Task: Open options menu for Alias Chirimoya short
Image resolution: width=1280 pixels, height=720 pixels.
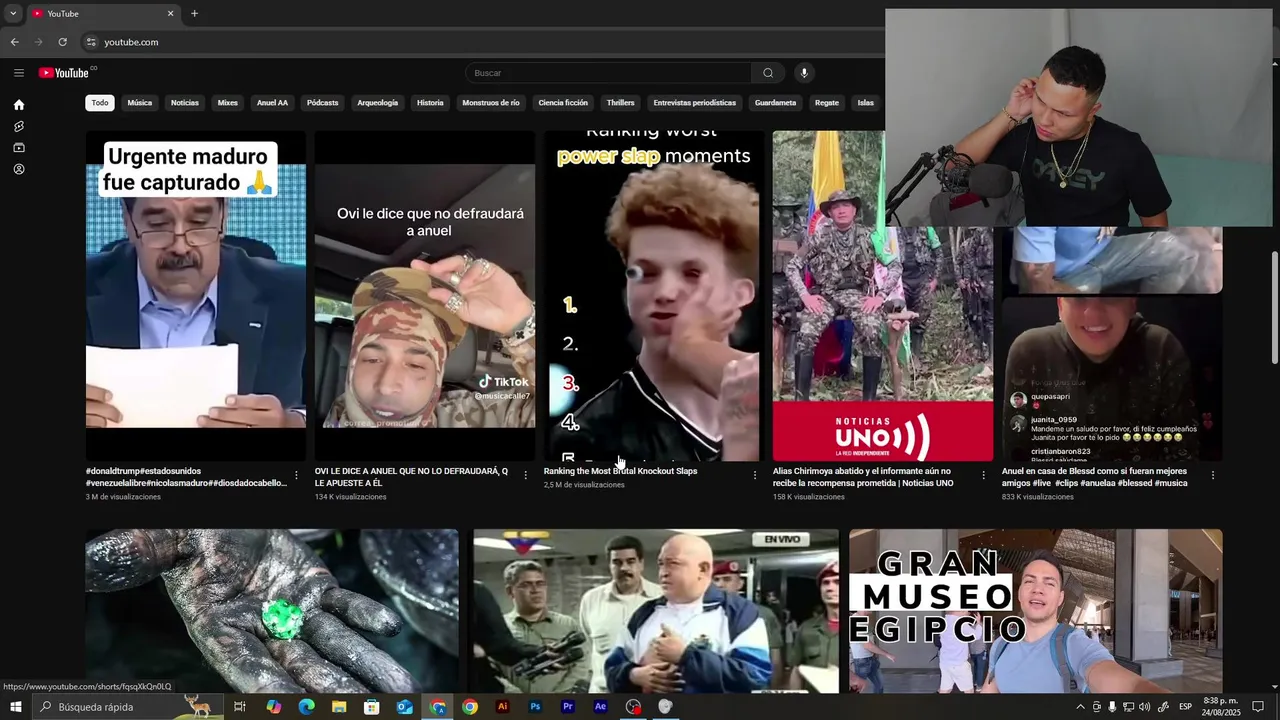Action: (983, 475)
